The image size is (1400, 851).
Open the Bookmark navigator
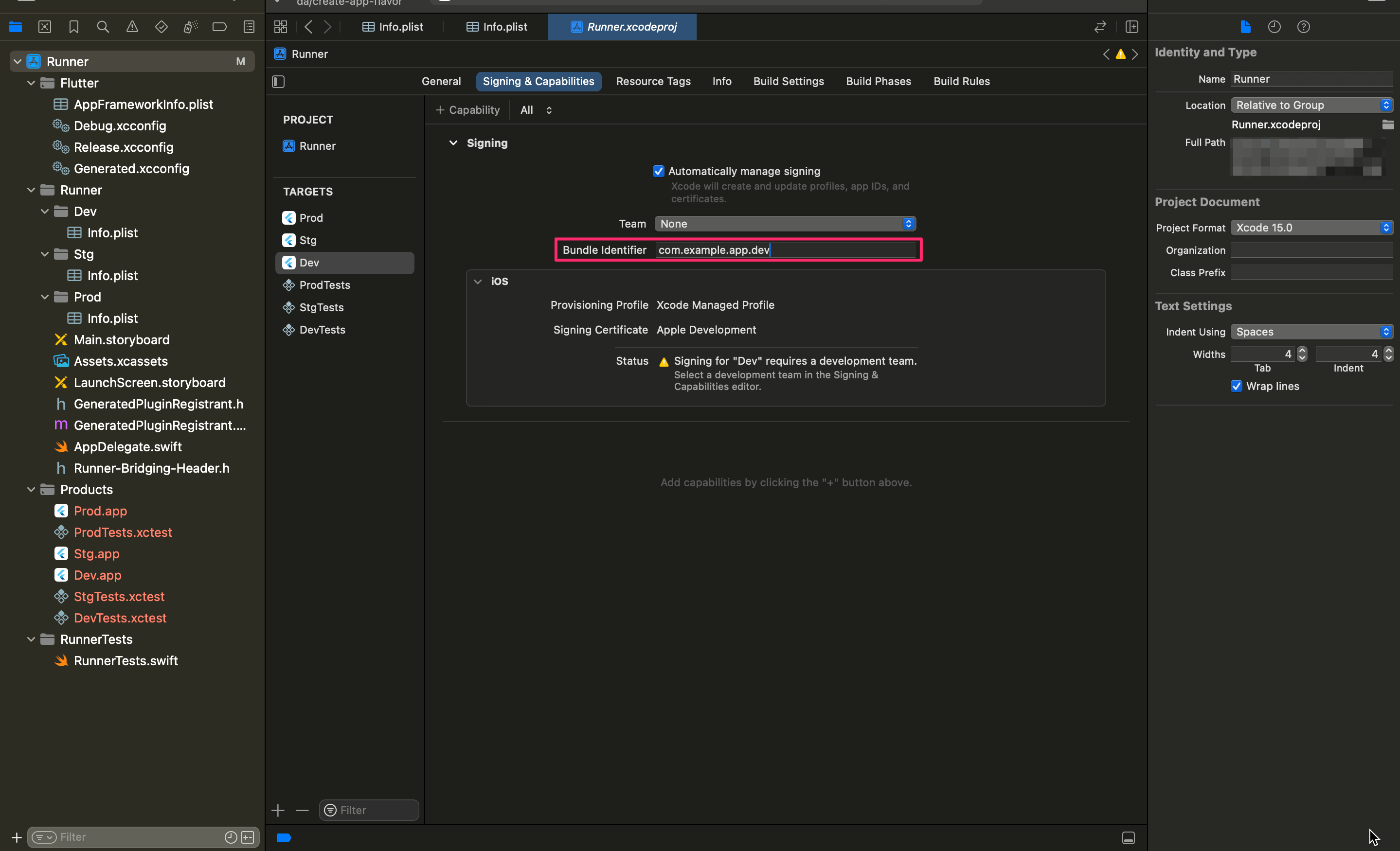tap(74, 27)
